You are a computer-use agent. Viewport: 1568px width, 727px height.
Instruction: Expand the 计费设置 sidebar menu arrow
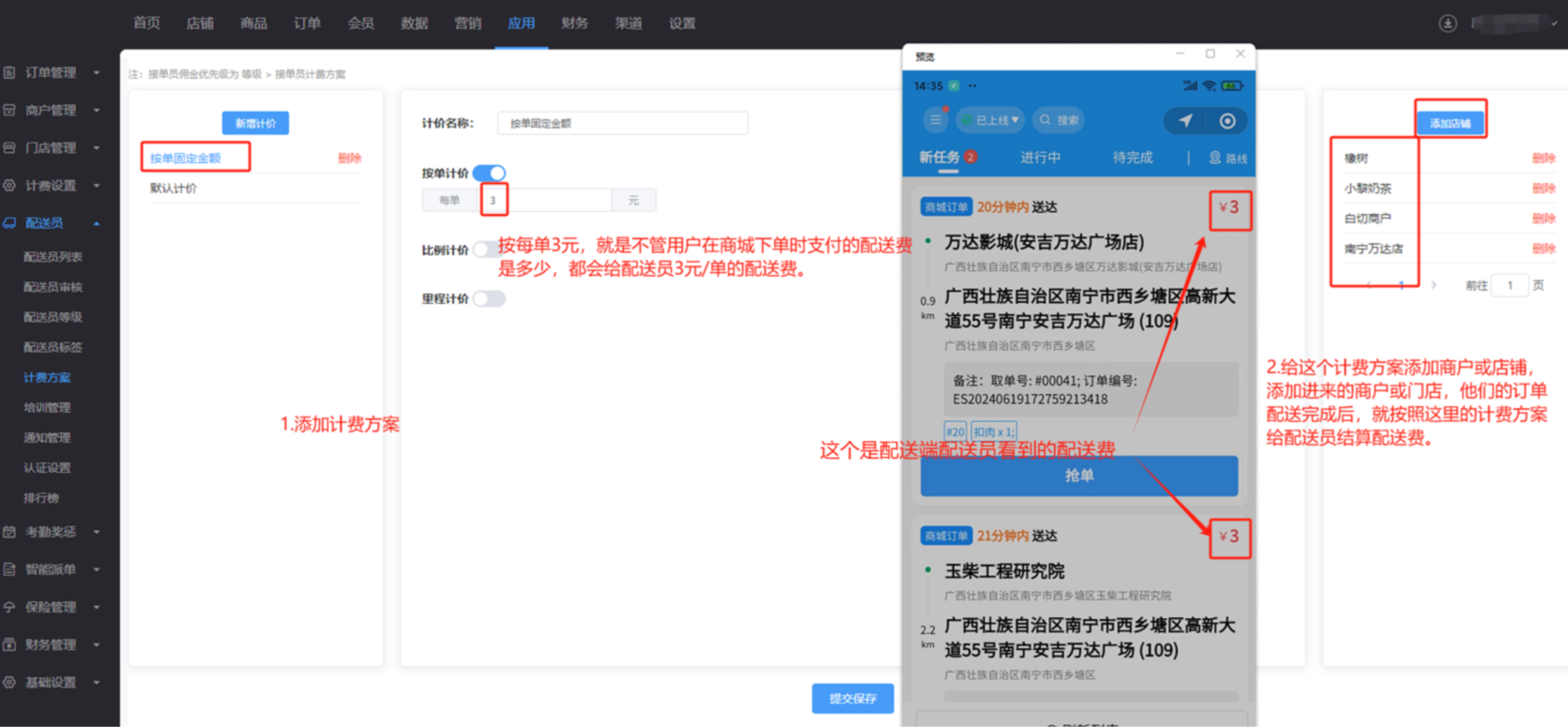tap(97, 186)
